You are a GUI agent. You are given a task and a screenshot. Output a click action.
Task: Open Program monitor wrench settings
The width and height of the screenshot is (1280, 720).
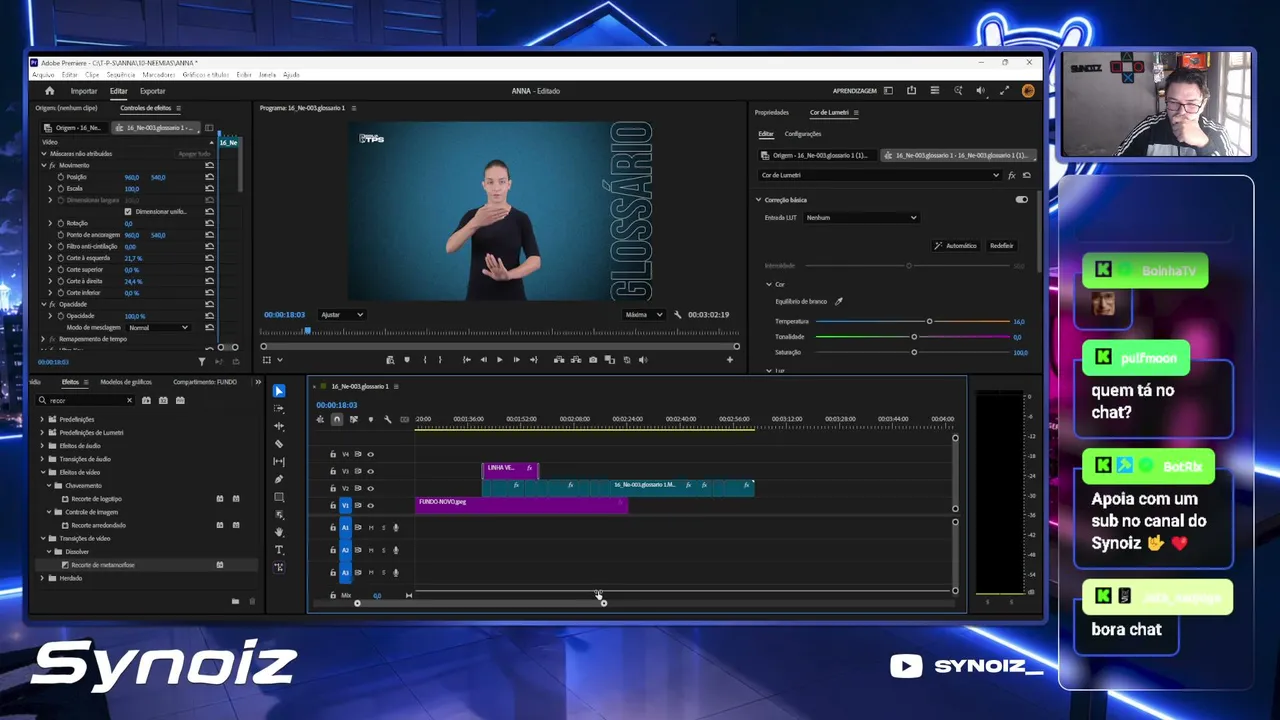coord(678,314)
